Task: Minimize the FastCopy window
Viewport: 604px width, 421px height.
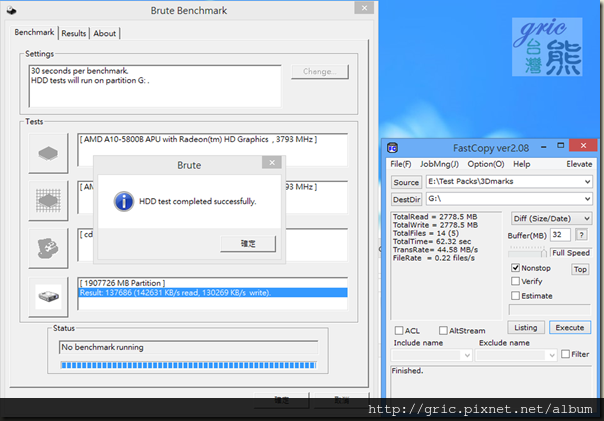Action: click(x=544, y=147)
